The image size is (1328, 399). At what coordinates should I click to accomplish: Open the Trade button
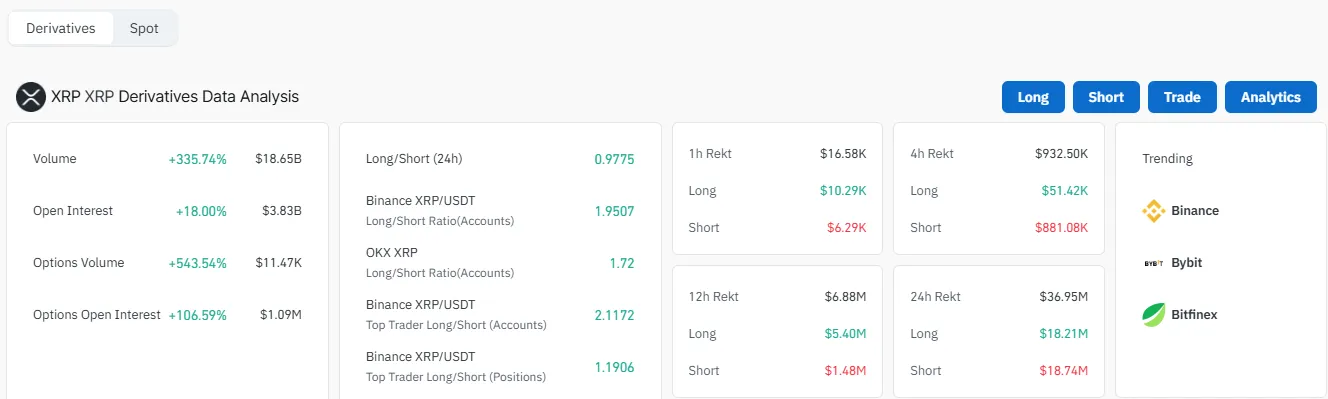click(x=1182, y=97)
